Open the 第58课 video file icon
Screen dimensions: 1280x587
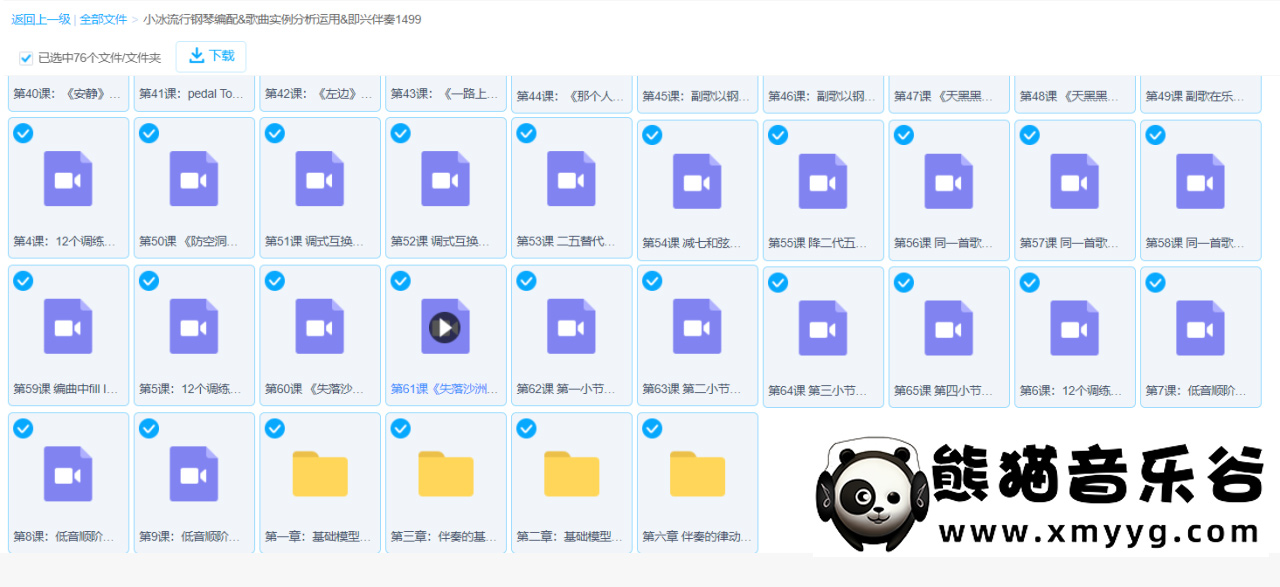(x=1202, y=181)
